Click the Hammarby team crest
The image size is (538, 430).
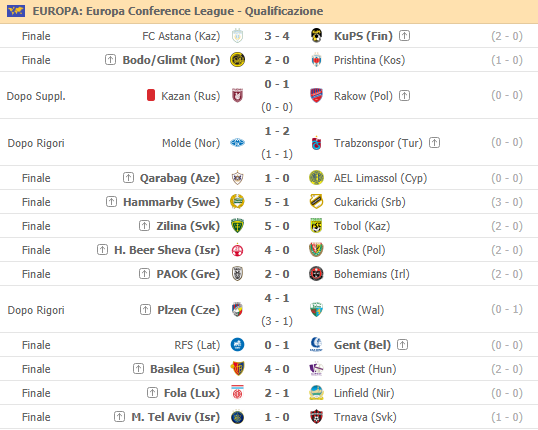click(237, 202)
